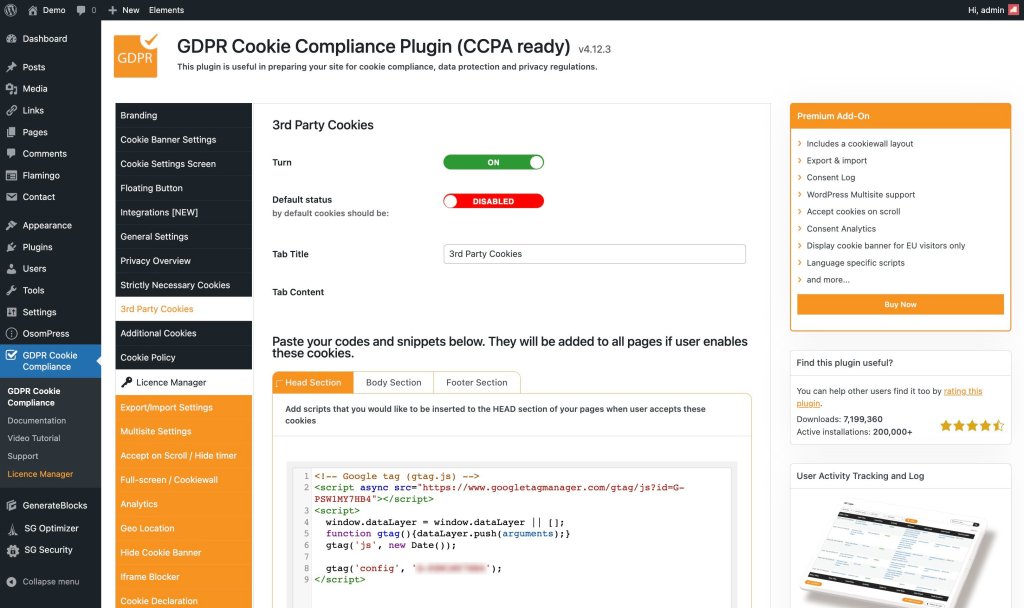Image resolution: width=1024 pixels, height=608 pixels.
Task: Open the Branding settings tab
Action: tap(184, 115)
